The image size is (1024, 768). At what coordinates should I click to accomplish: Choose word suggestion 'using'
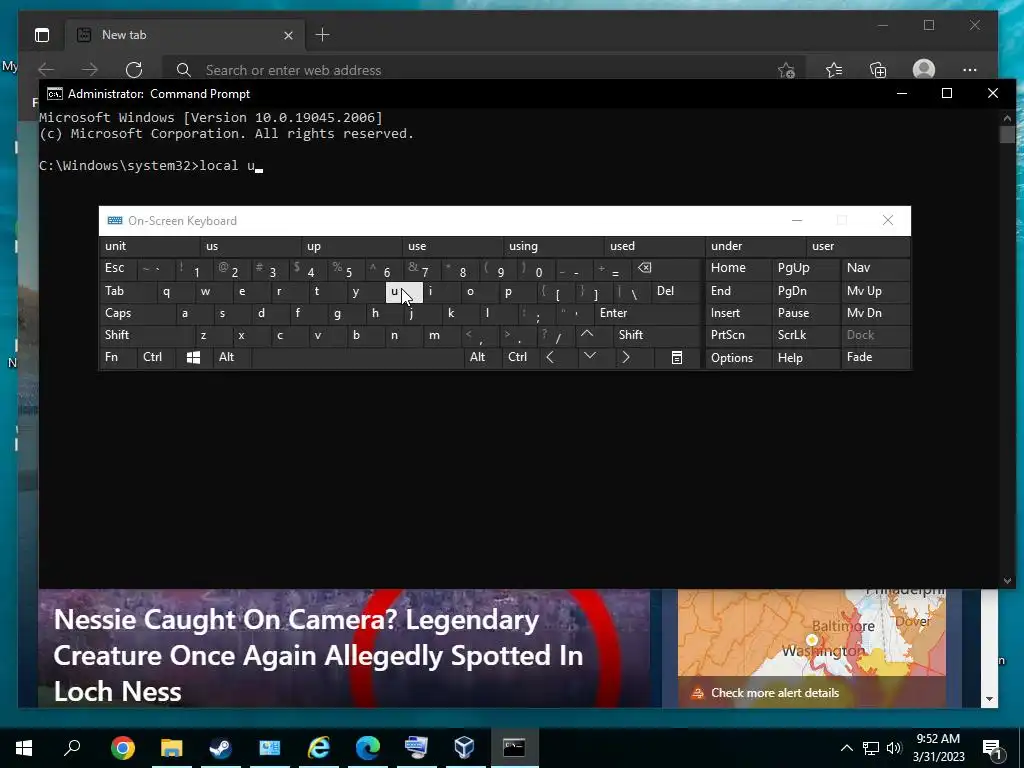pos(554,246)
